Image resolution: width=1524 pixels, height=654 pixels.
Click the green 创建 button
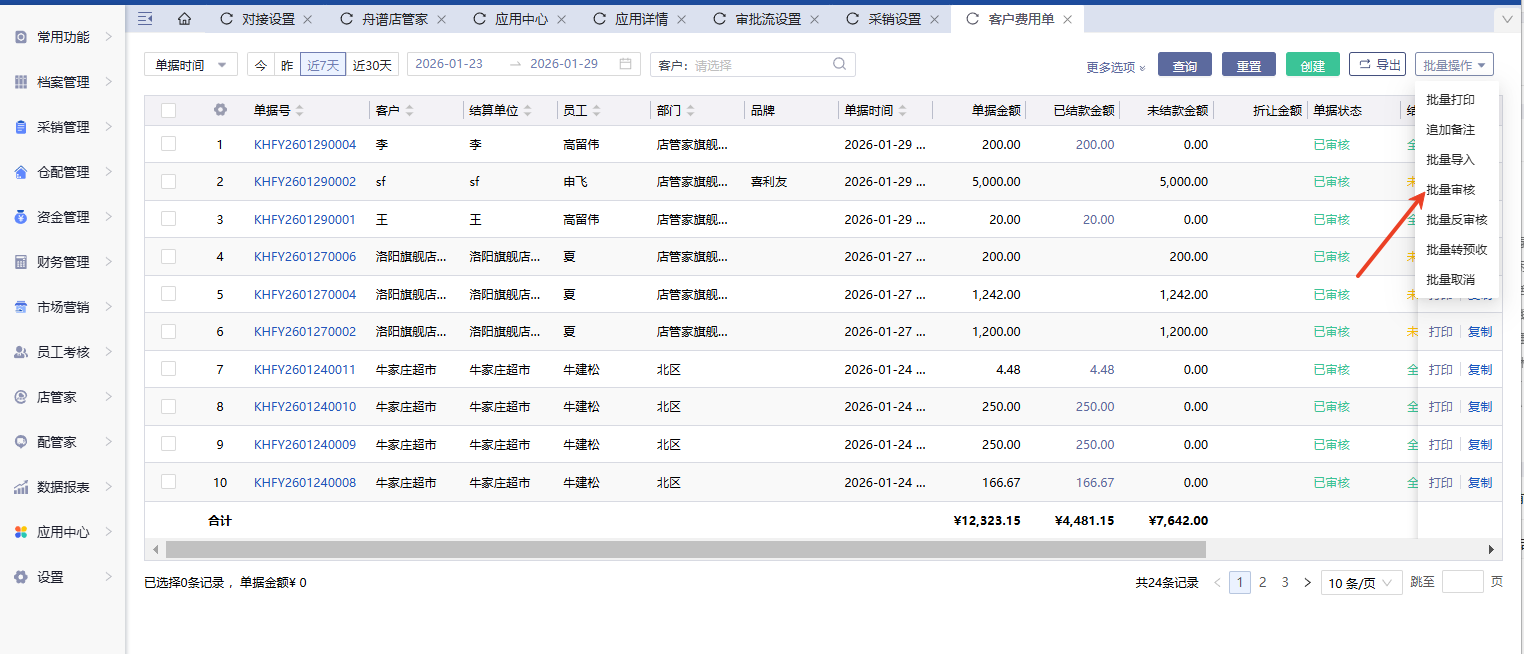[x=1312, y=65]
